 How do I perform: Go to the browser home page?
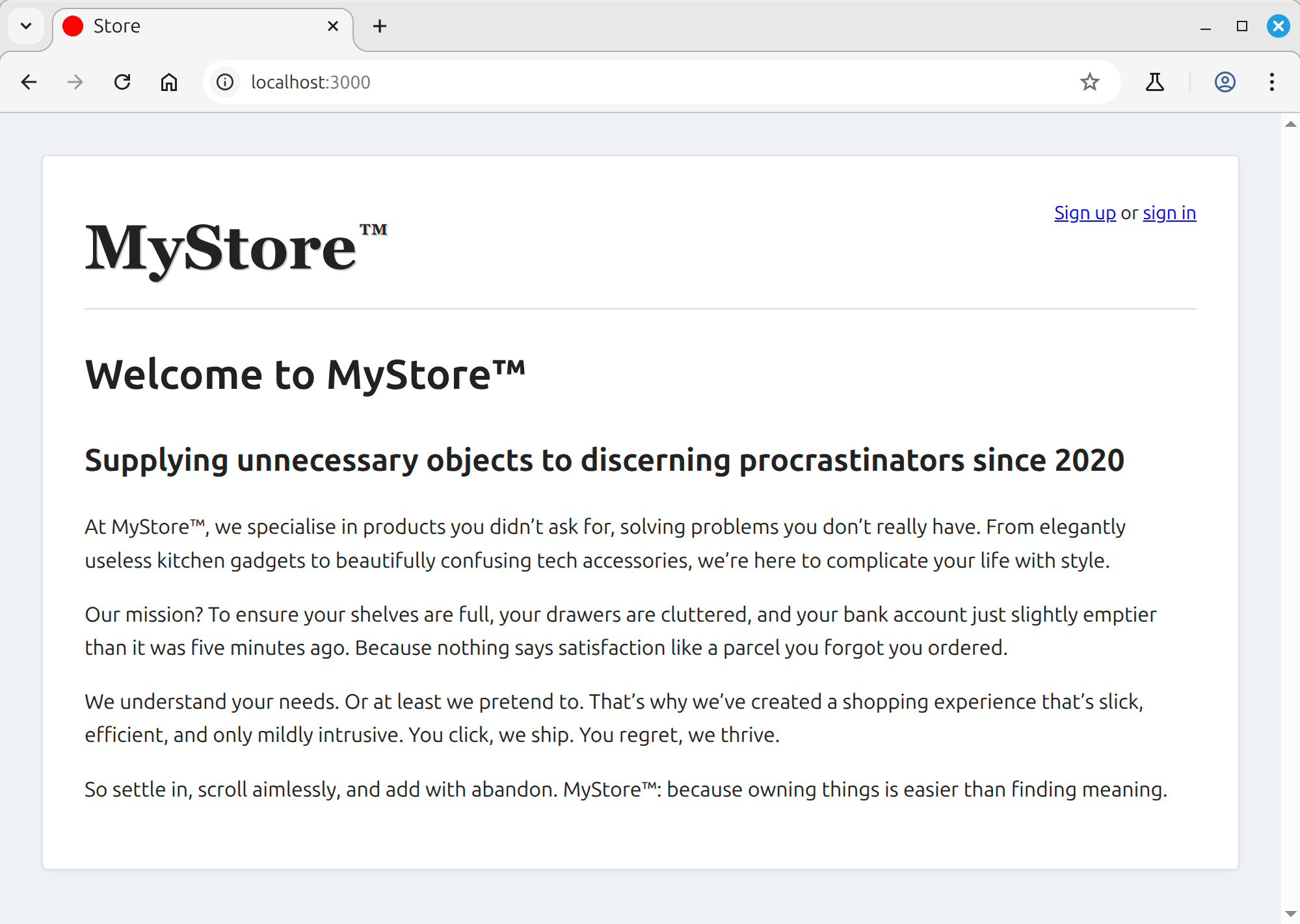[169, 82]
